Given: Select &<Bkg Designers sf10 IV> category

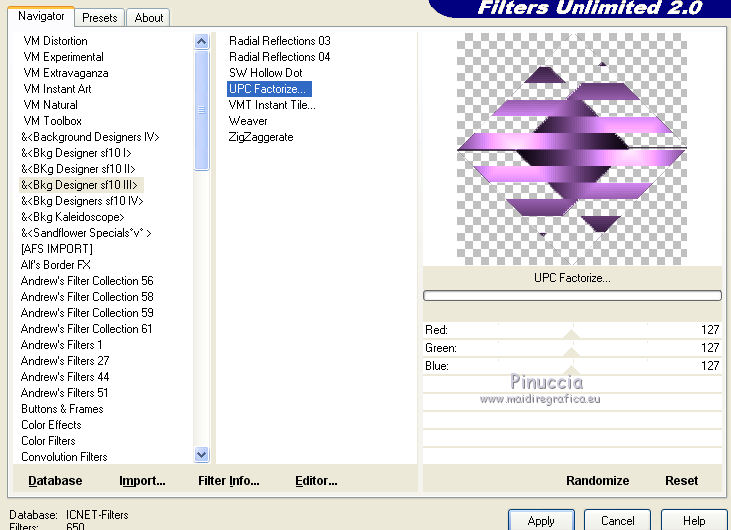Looking at the screenshot, I should 82,201.
